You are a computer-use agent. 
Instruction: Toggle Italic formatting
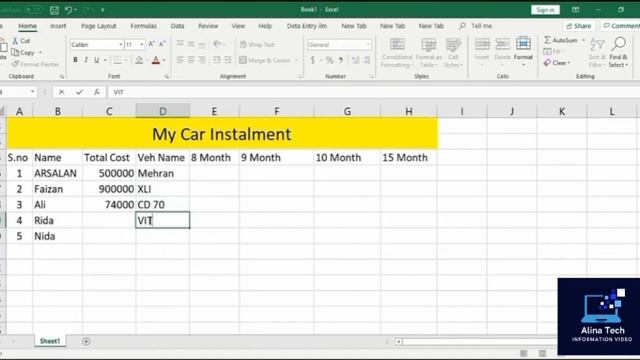click(86, 60)
